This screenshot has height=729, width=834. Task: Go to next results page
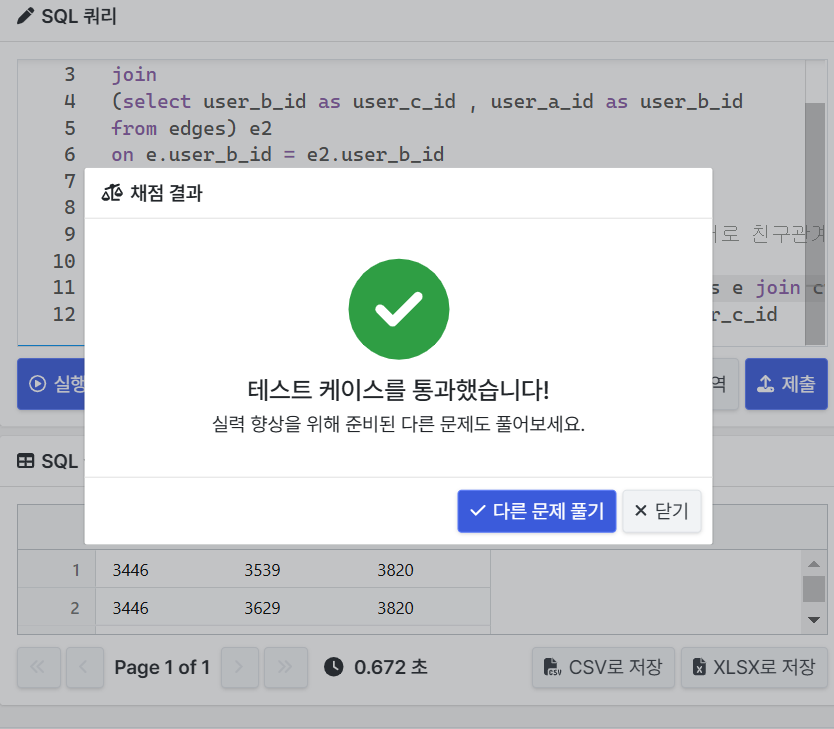[x=239, y=667]
